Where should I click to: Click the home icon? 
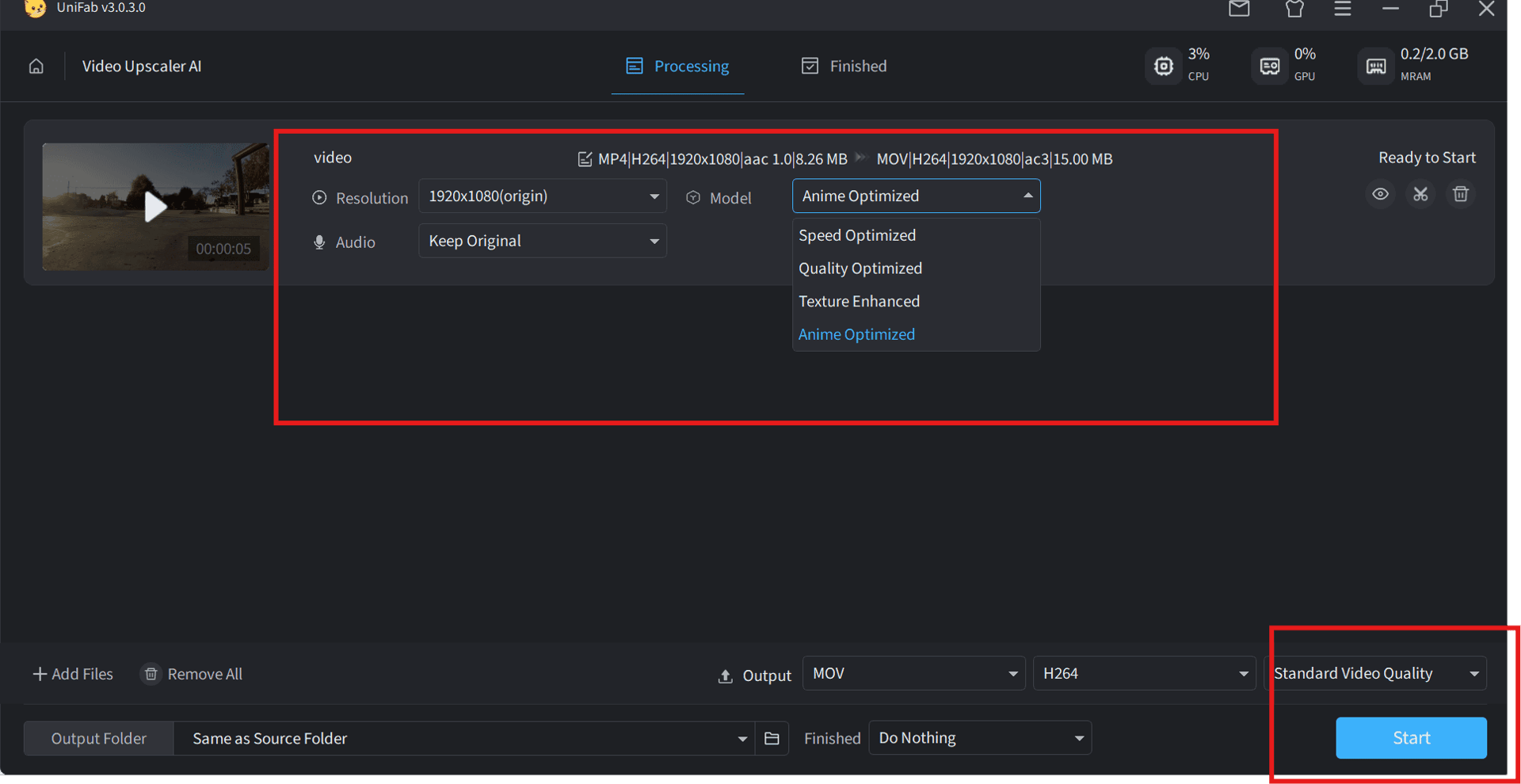coord(36,67)
